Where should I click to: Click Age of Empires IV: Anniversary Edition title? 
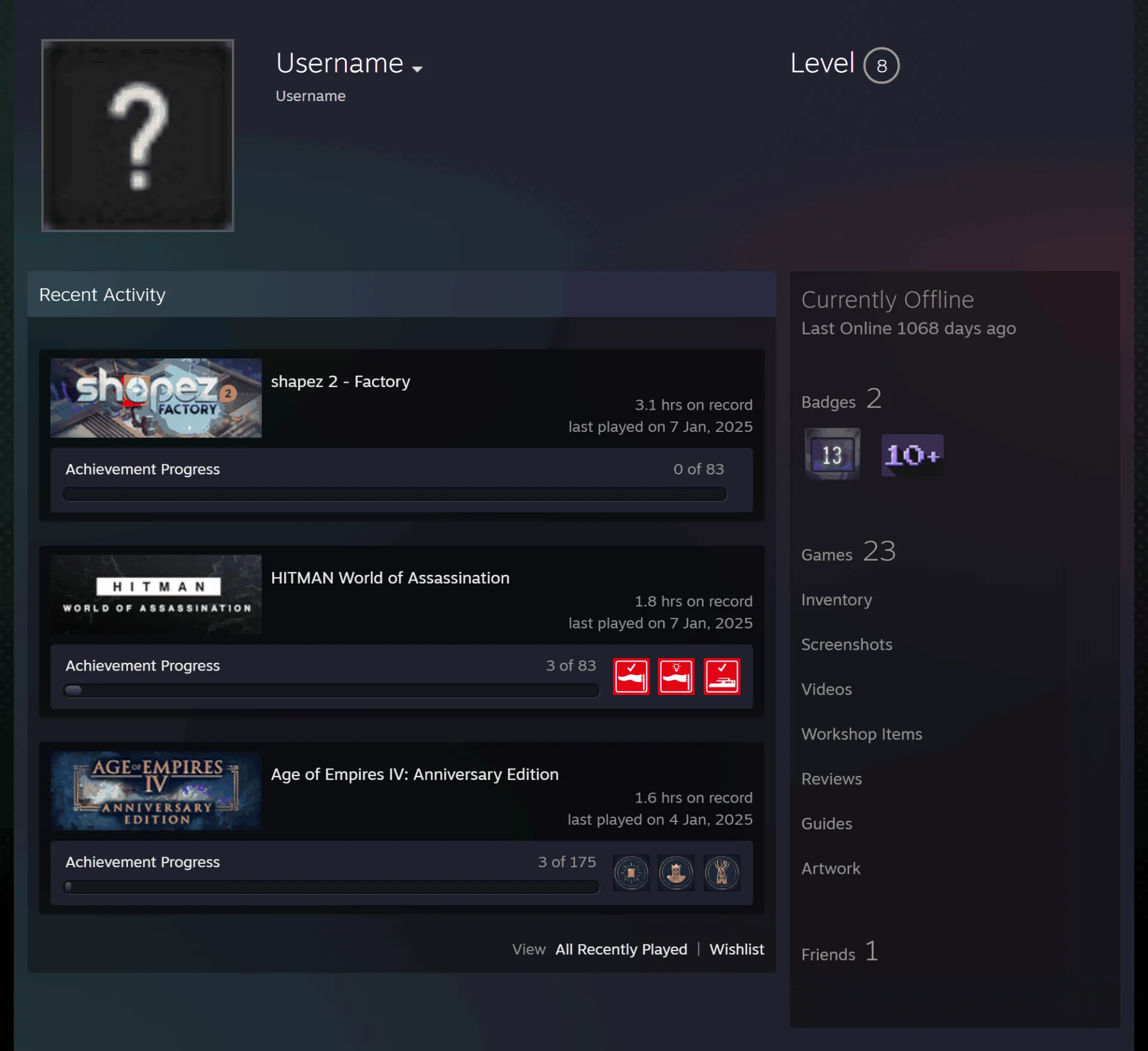(414, 774)
